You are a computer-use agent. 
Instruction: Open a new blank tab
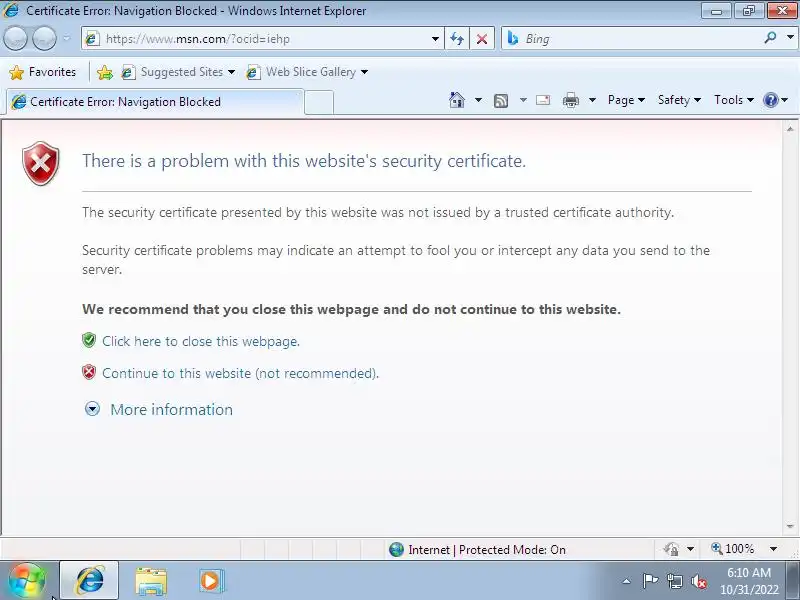319,102
